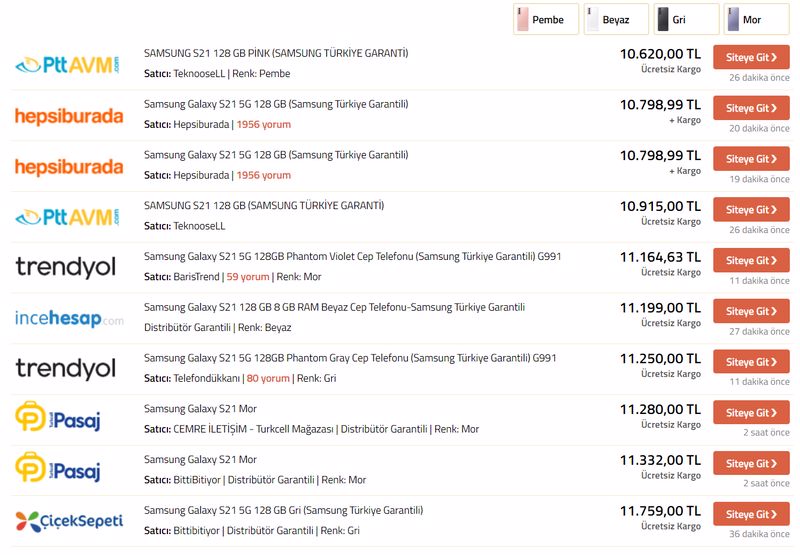Click trendyol logo for Phantom Gray listing
This screenshot has height=555, width=800.
click(66, 368)
